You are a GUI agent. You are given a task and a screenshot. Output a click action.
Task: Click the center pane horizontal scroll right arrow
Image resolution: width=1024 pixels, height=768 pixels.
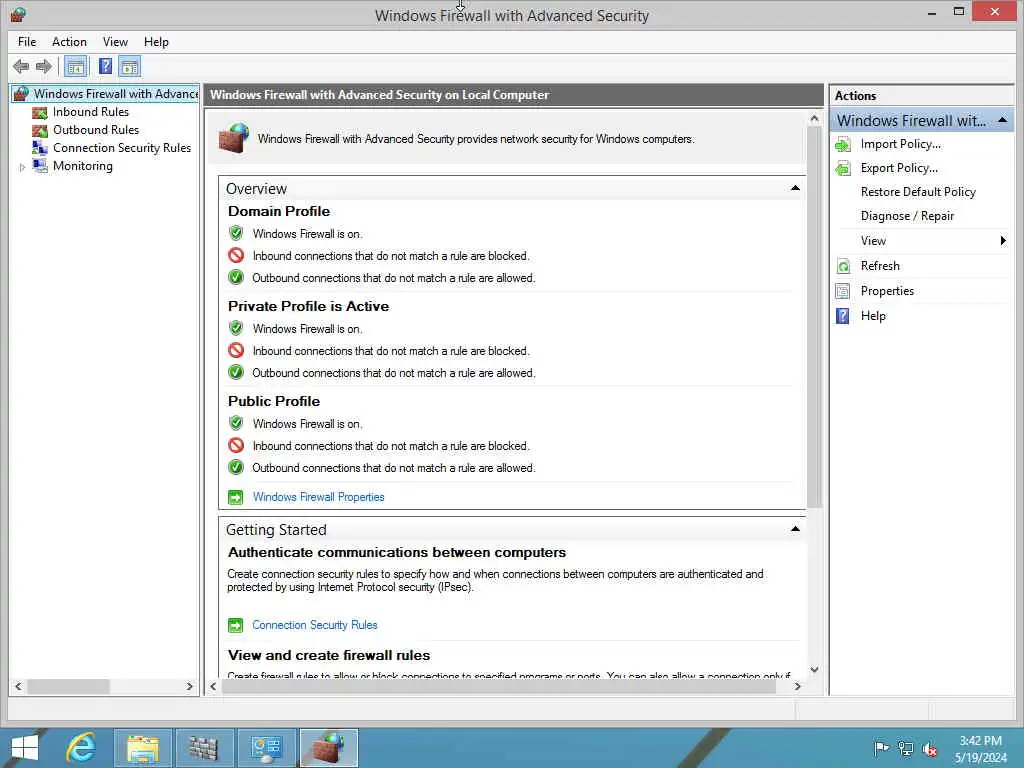[797, 686]
